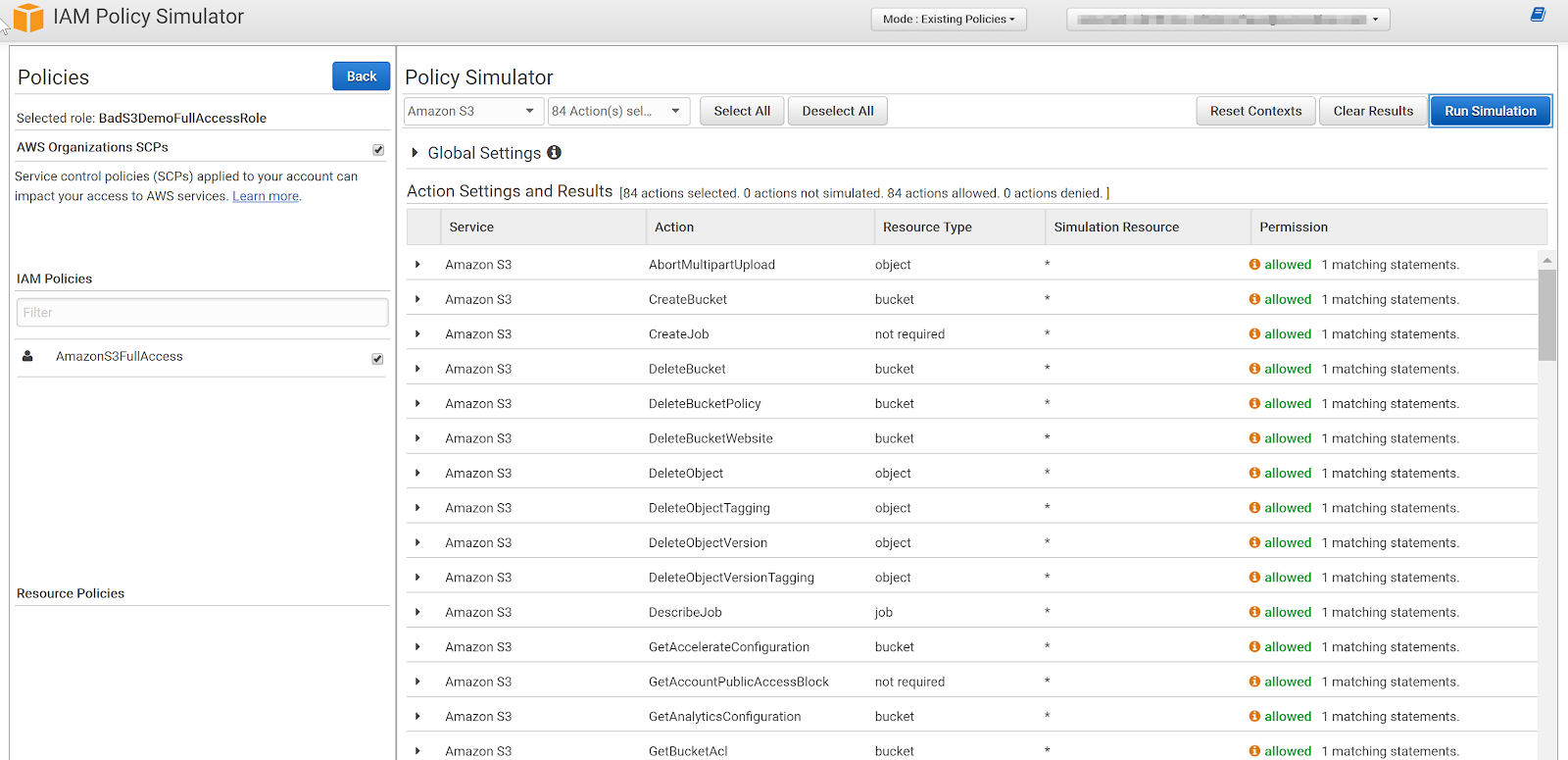Click the info icon for DeleteBucket result
This screenshot has height=760, width=1568.
(1254, 369)
